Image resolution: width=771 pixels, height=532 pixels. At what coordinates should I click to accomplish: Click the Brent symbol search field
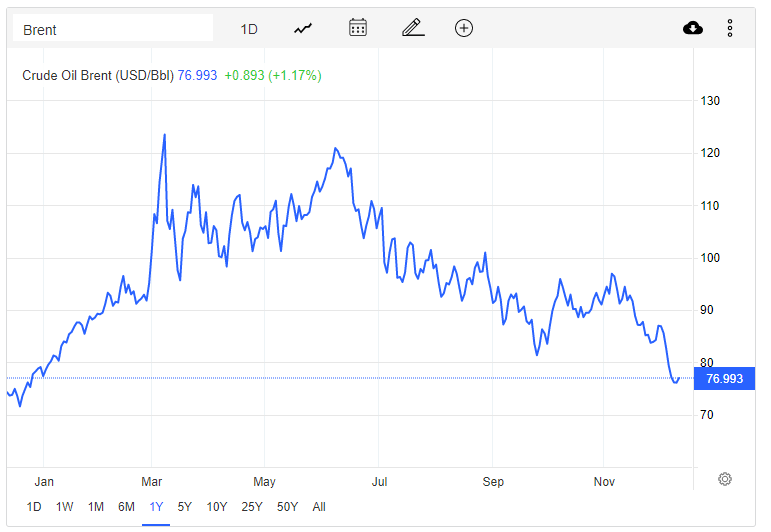coord(113,28)
